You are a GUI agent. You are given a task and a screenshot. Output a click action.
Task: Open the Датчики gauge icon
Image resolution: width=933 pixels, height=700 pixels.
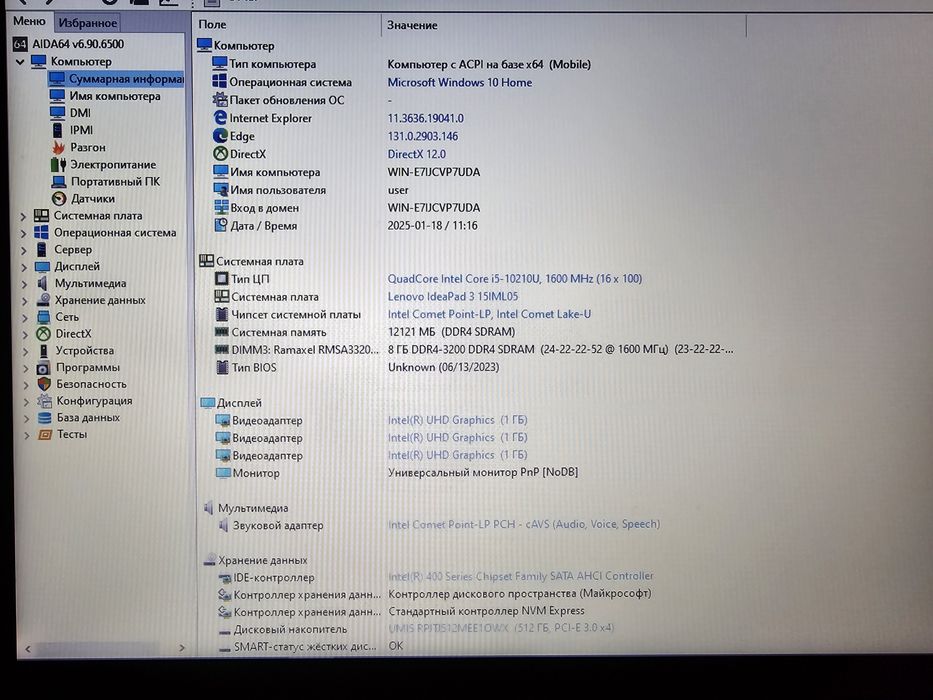[59, 199]
